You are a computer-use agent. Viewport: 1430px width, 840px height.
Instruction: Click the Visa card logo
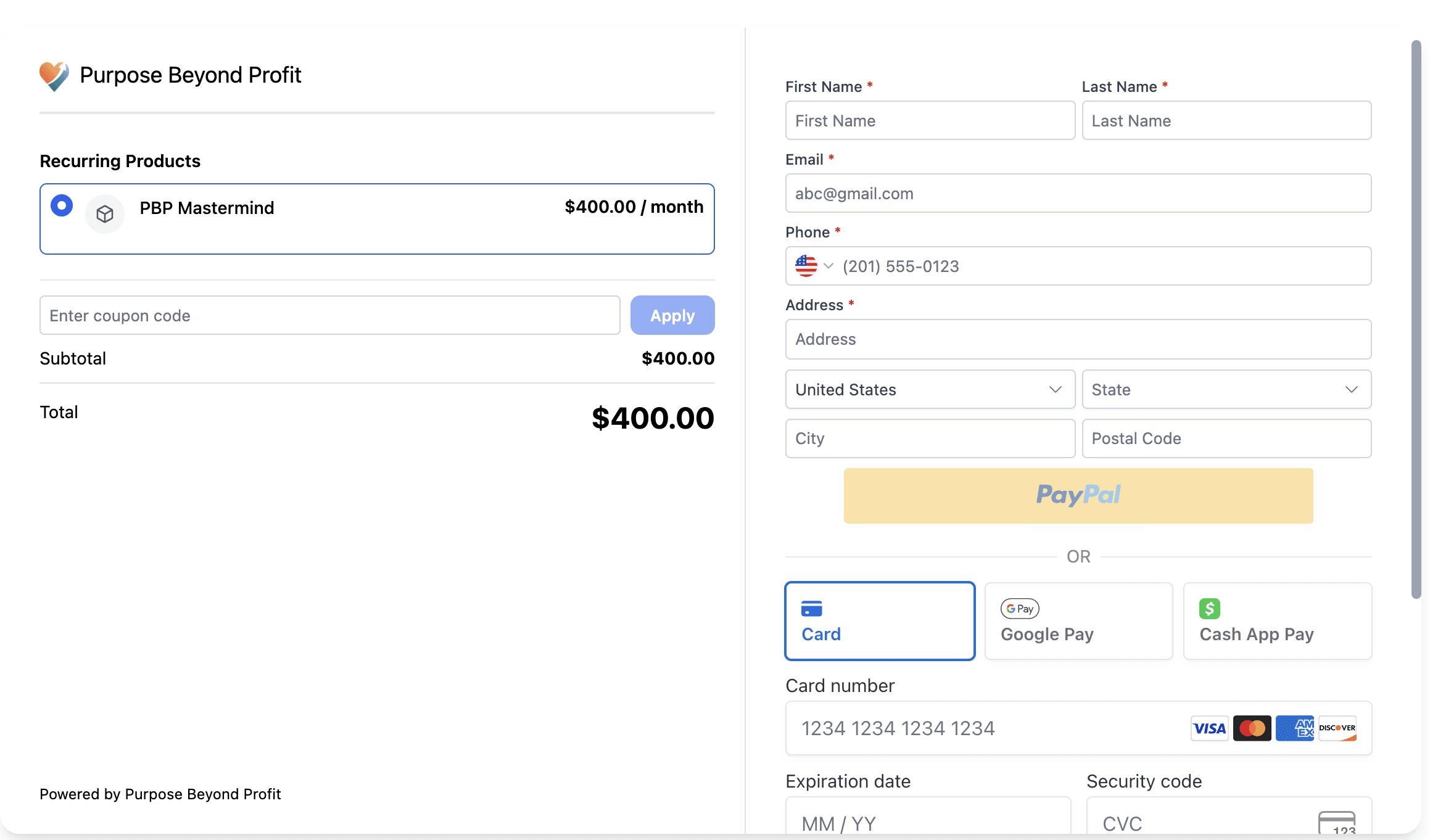(1209, 728)
